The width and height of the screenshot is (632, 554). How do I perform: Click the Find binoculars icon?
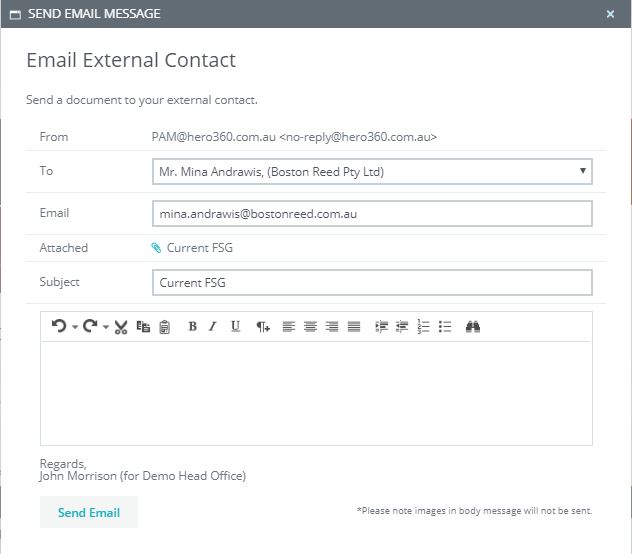pos(473,326)
